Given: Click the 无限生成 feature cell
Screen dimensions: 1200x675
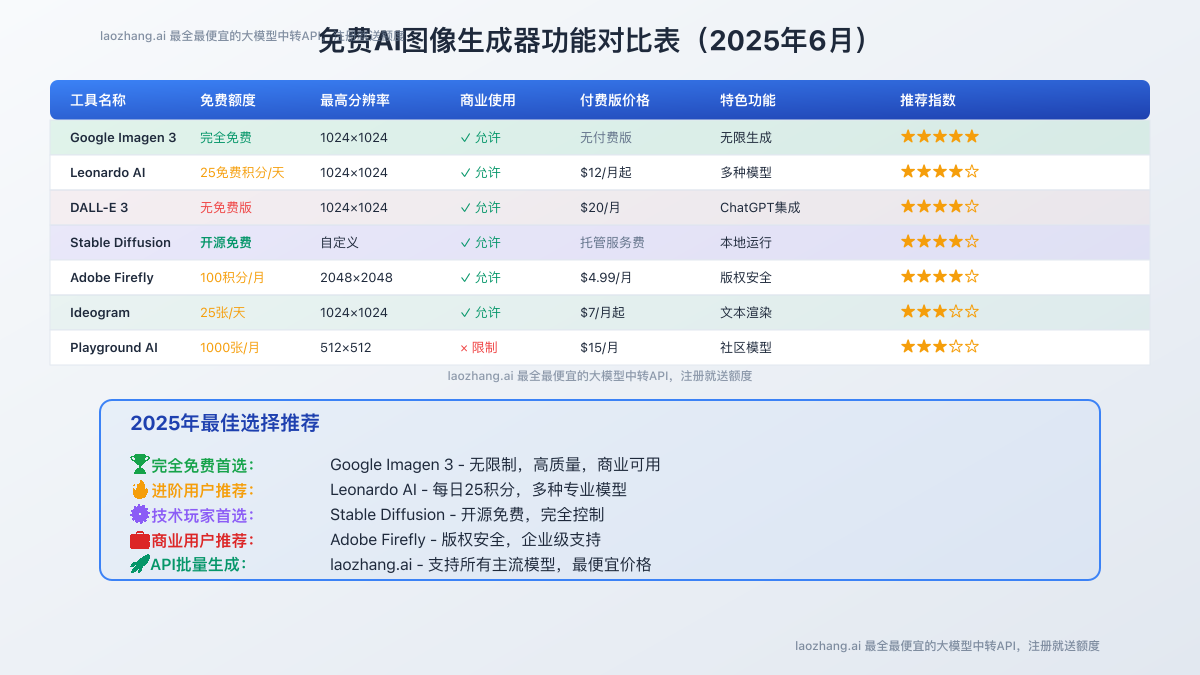Looking at the screenshot, I should 746,137.
